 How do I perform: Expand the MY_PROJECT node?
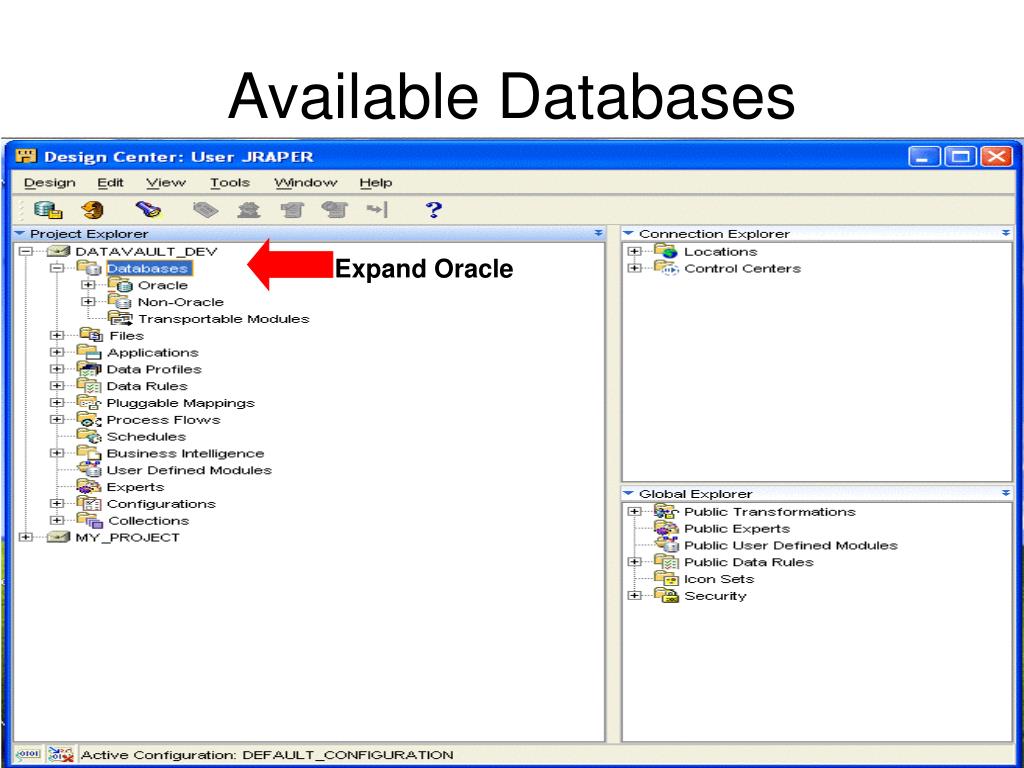click(x=25, y=537)
